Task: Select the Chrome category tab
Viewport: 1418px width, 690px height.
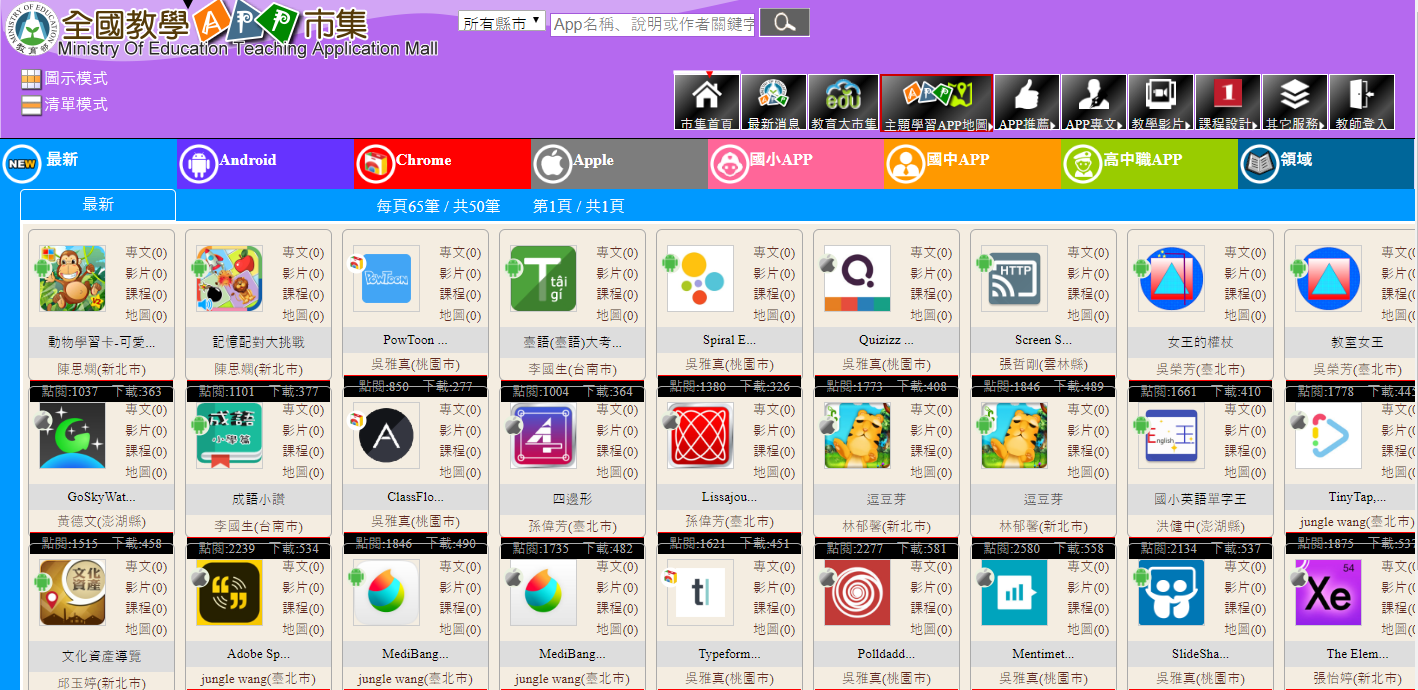Action: (x=442, y=164)
